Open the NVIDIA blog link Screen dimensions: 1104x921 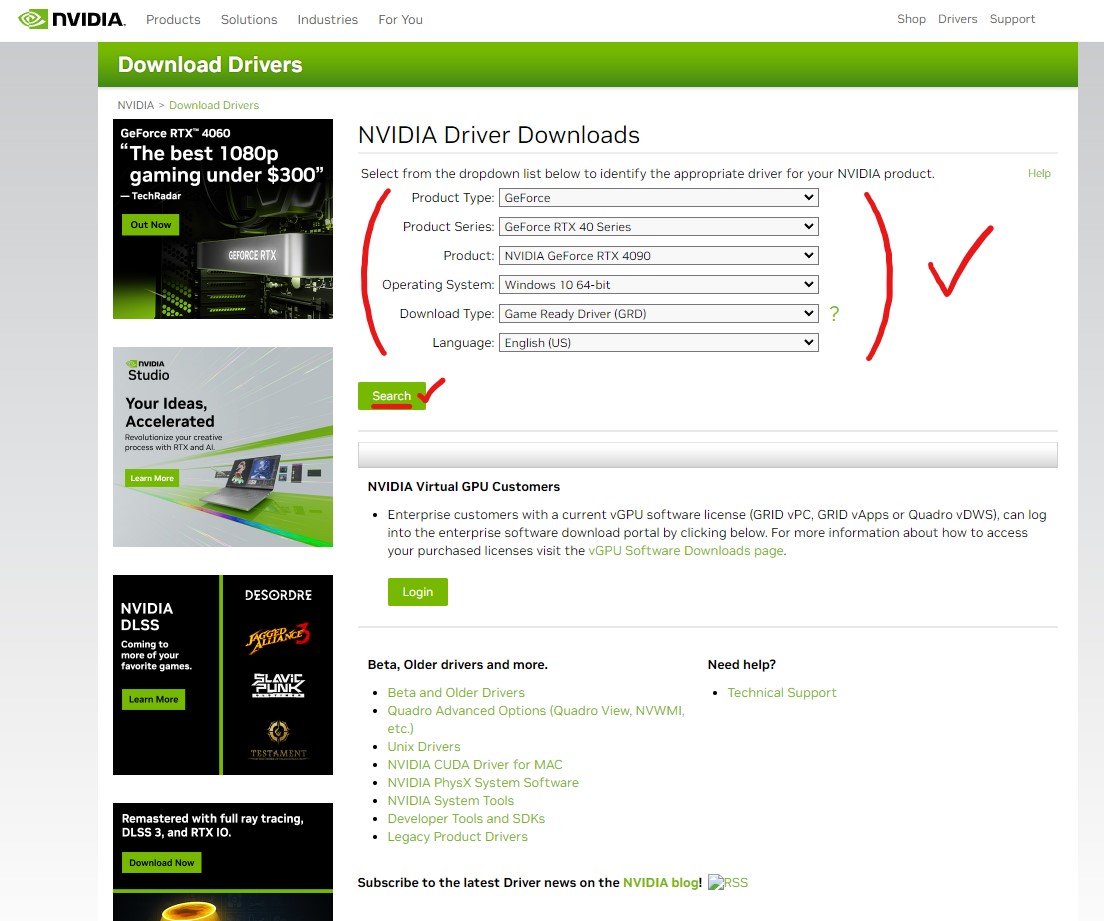[x=660, y=883]
